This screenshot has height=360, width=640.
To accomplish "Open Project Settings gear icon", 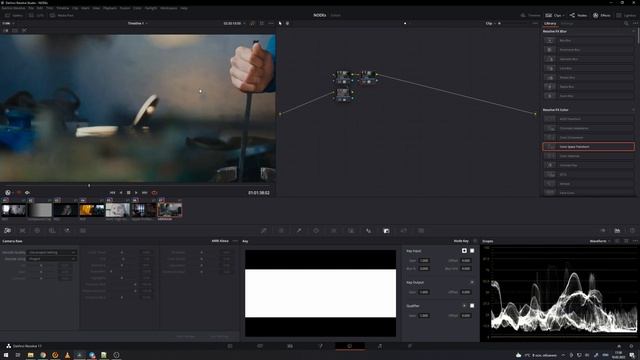I will click(631, 346).
